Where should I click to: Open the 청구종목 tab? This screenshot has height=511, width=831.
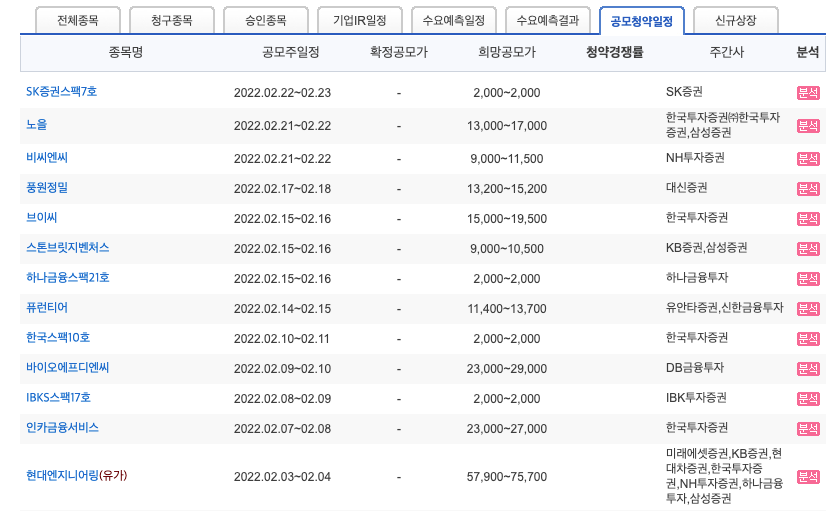pos(172,21)
